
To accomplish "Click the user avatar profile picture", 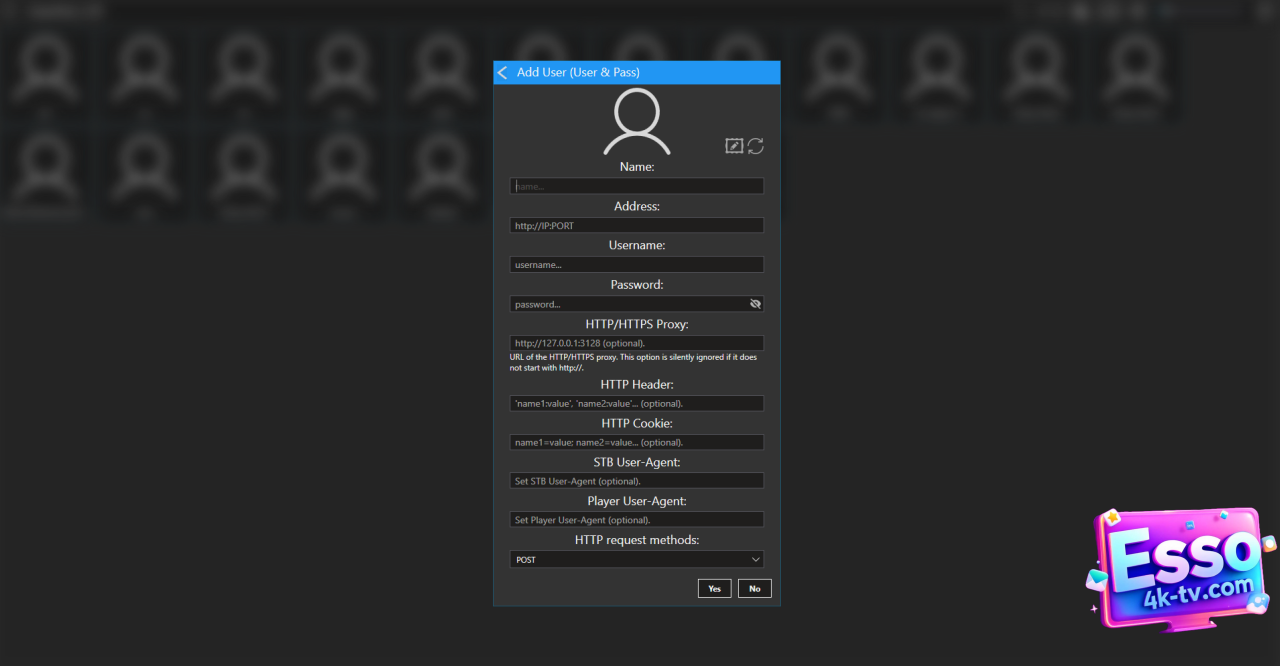I will click(x=636, y=122).
